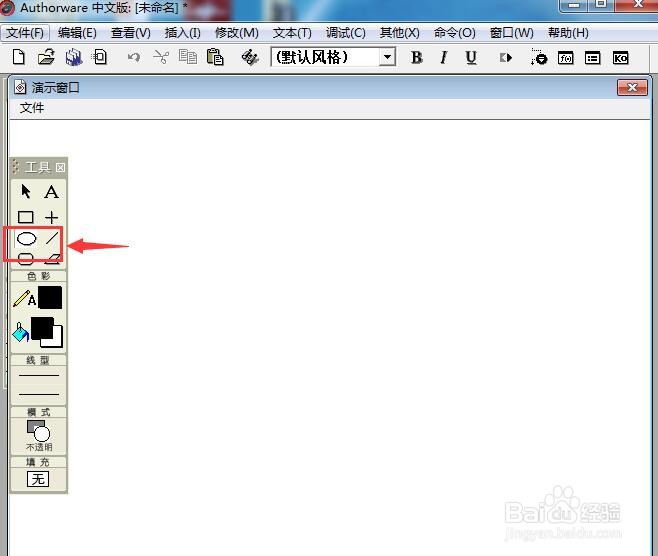Open the 调试(C) menu
This screenshot has height=556, width=658.
[x=346, y=33]
